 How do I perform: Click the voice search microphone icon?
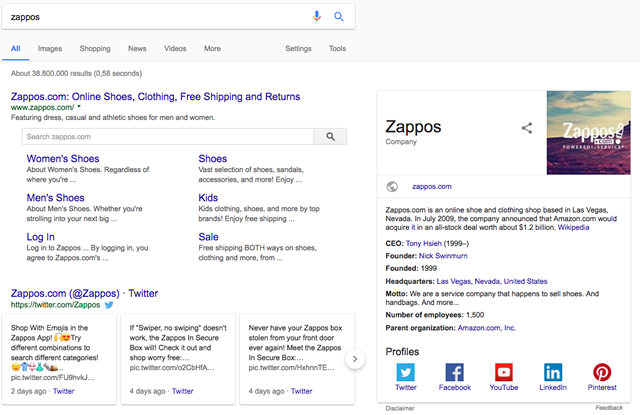[x=317, y=16]
